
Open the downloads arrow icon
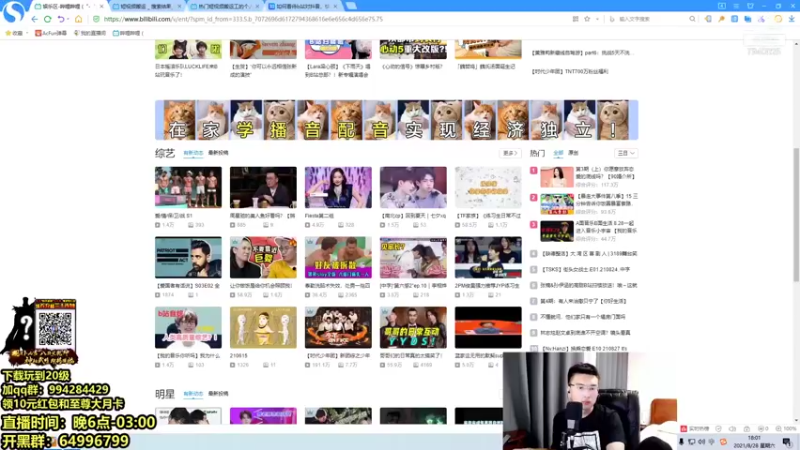click(x=791, y=19)
